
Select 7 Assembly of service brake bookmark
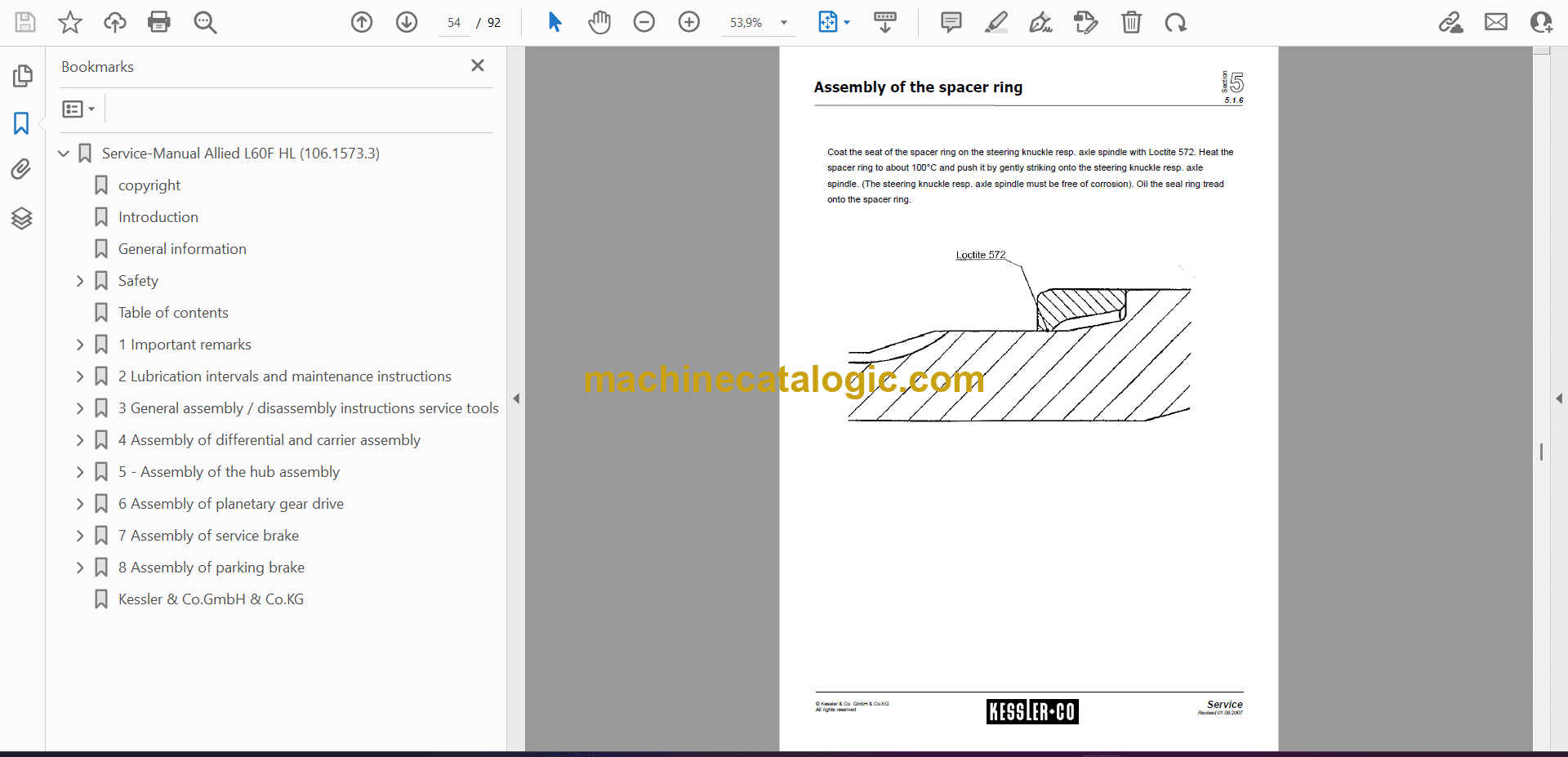[208, 536]
